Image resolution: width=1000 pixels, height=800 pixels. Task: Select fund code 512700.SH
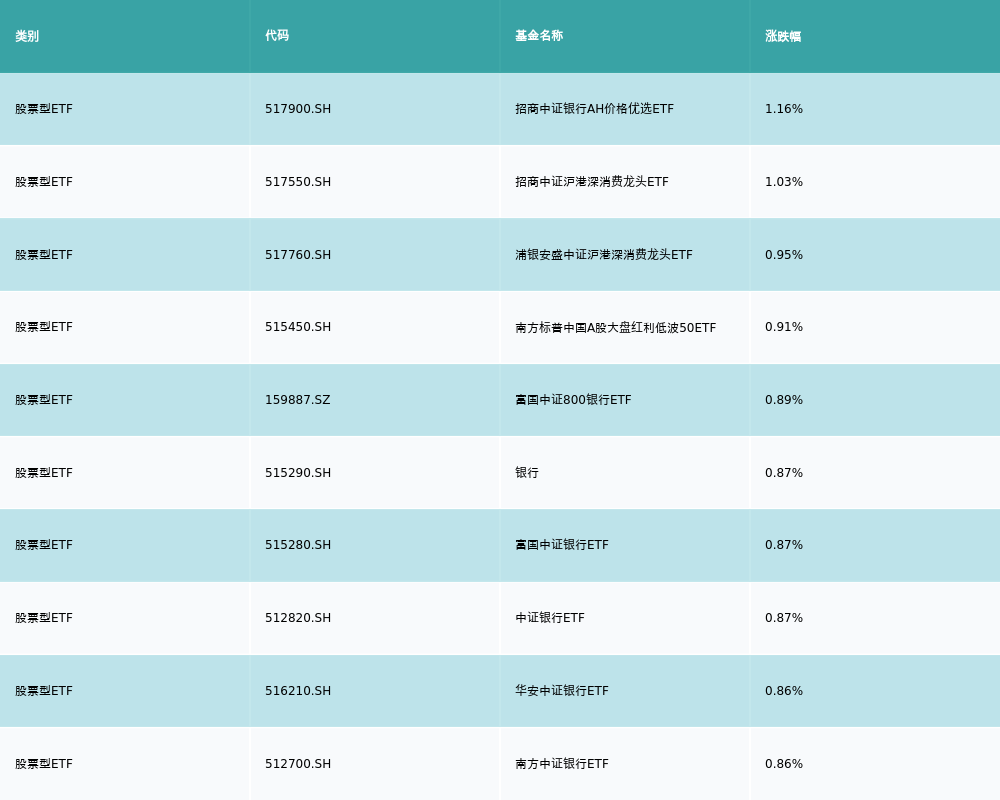298,764
